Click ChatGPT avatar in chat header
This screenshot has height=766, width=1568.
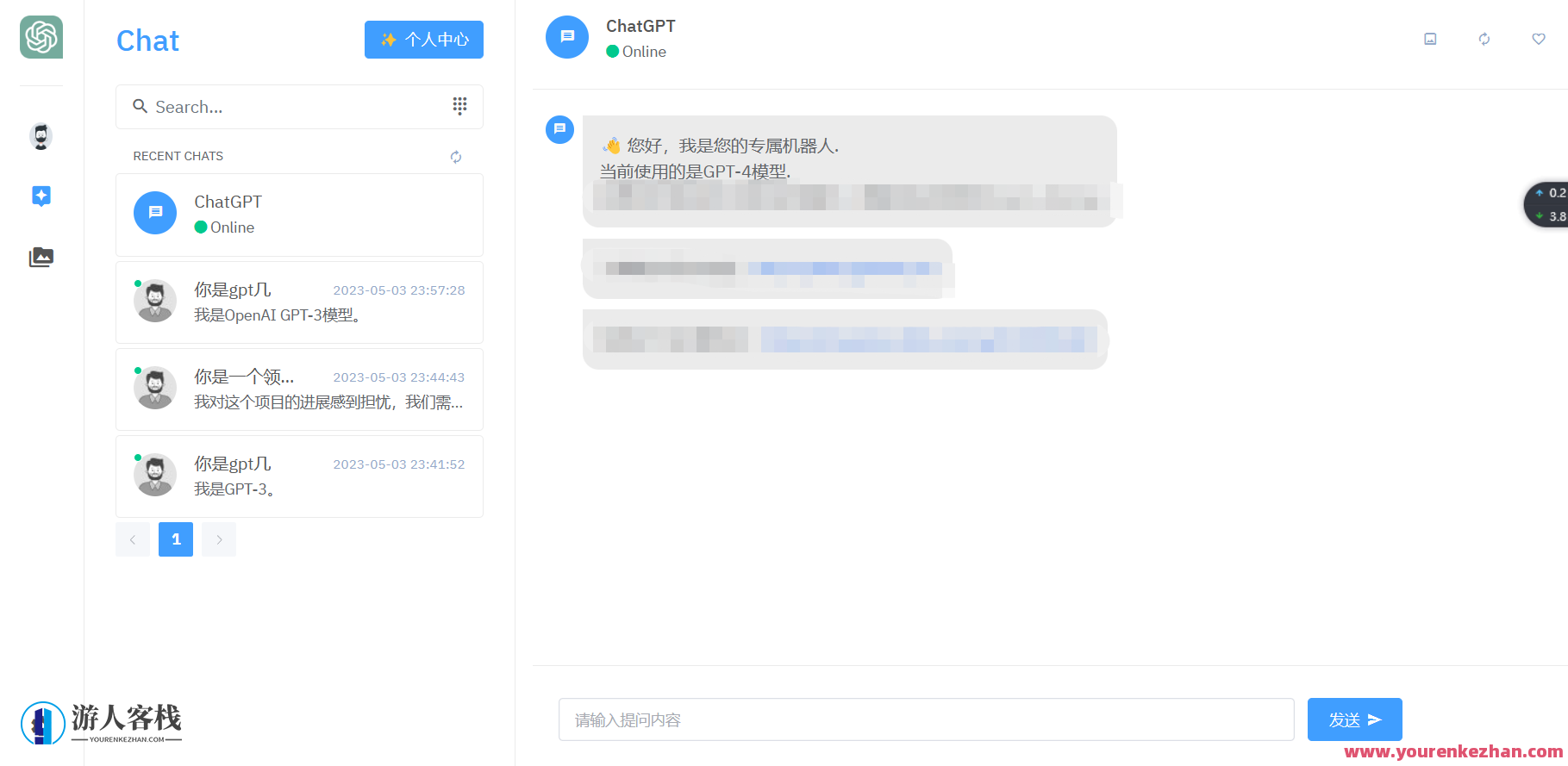pos(567,37)
